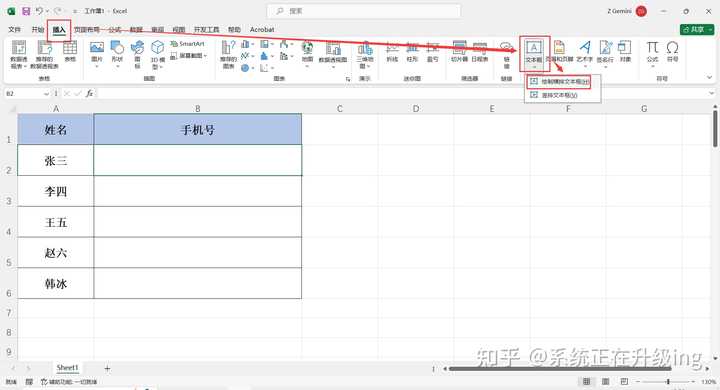Open the column/bar chart dropdown
This screenshot has height=390, width=720.
coord(248,44)
